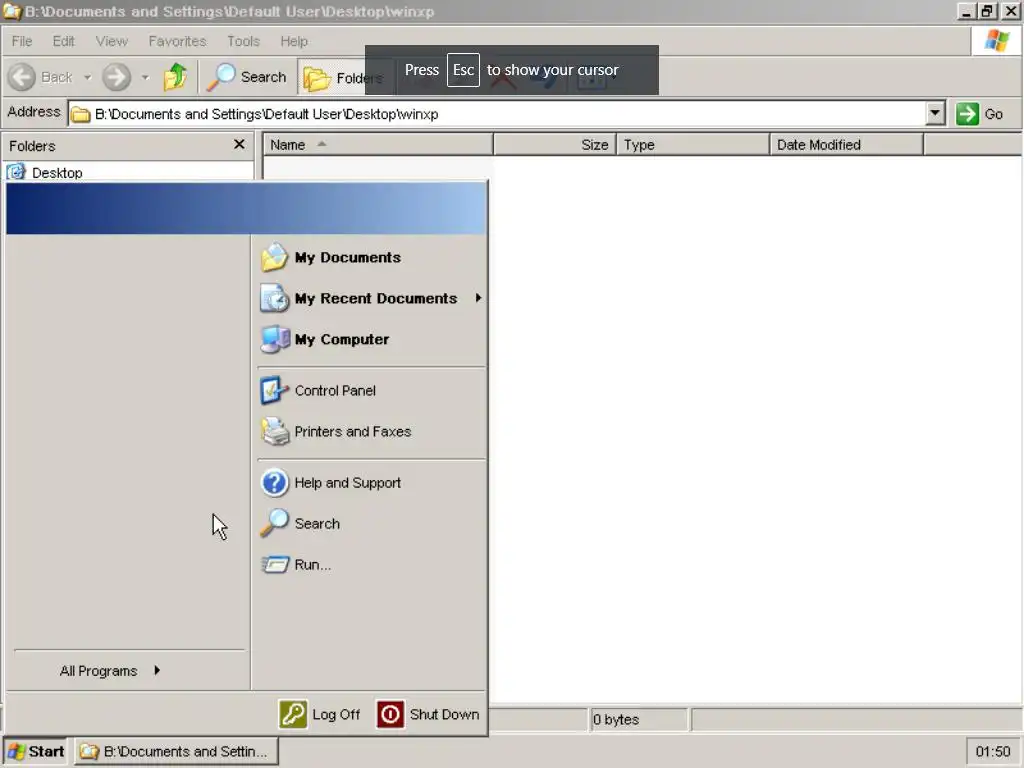Sort by the Name column

tap(378, 145)
